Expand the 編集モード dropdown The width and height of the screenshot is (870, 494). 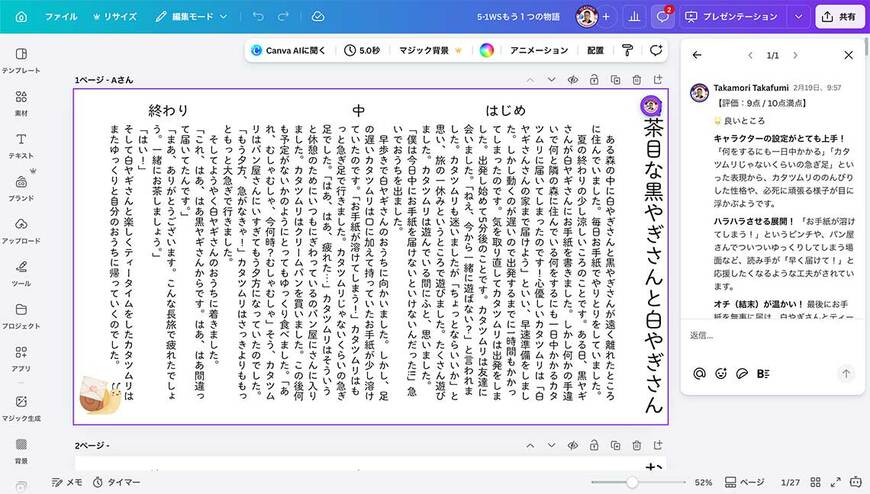coord(191,17)
